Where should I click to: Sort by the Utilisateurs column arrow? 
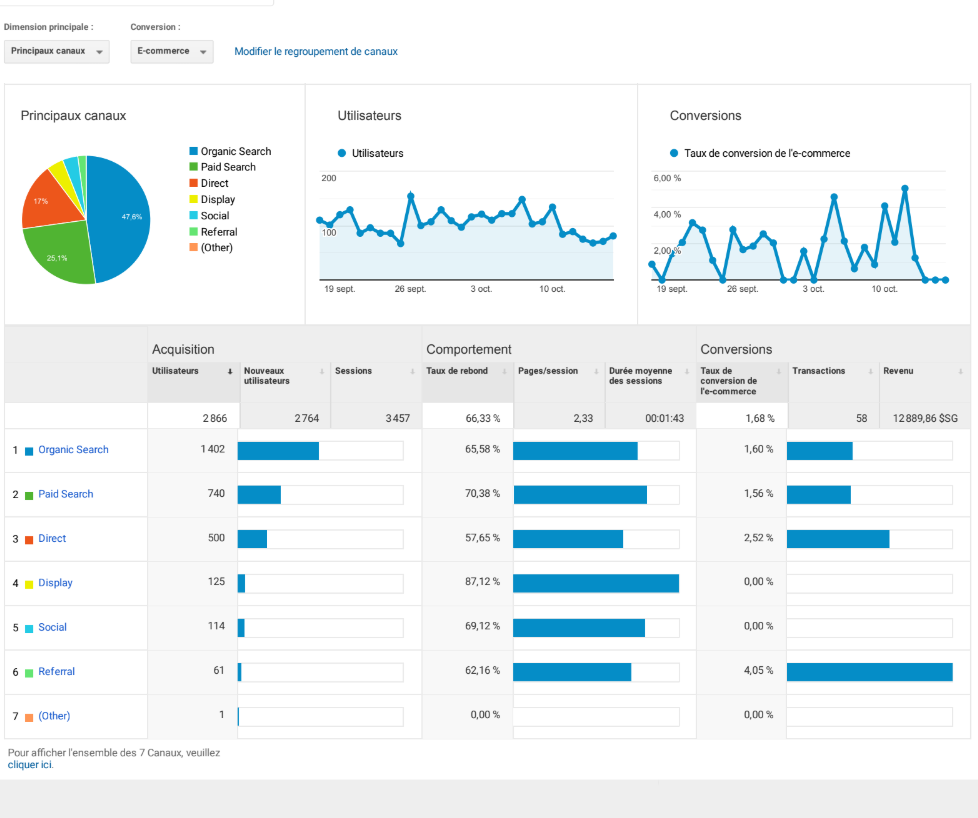230,371
